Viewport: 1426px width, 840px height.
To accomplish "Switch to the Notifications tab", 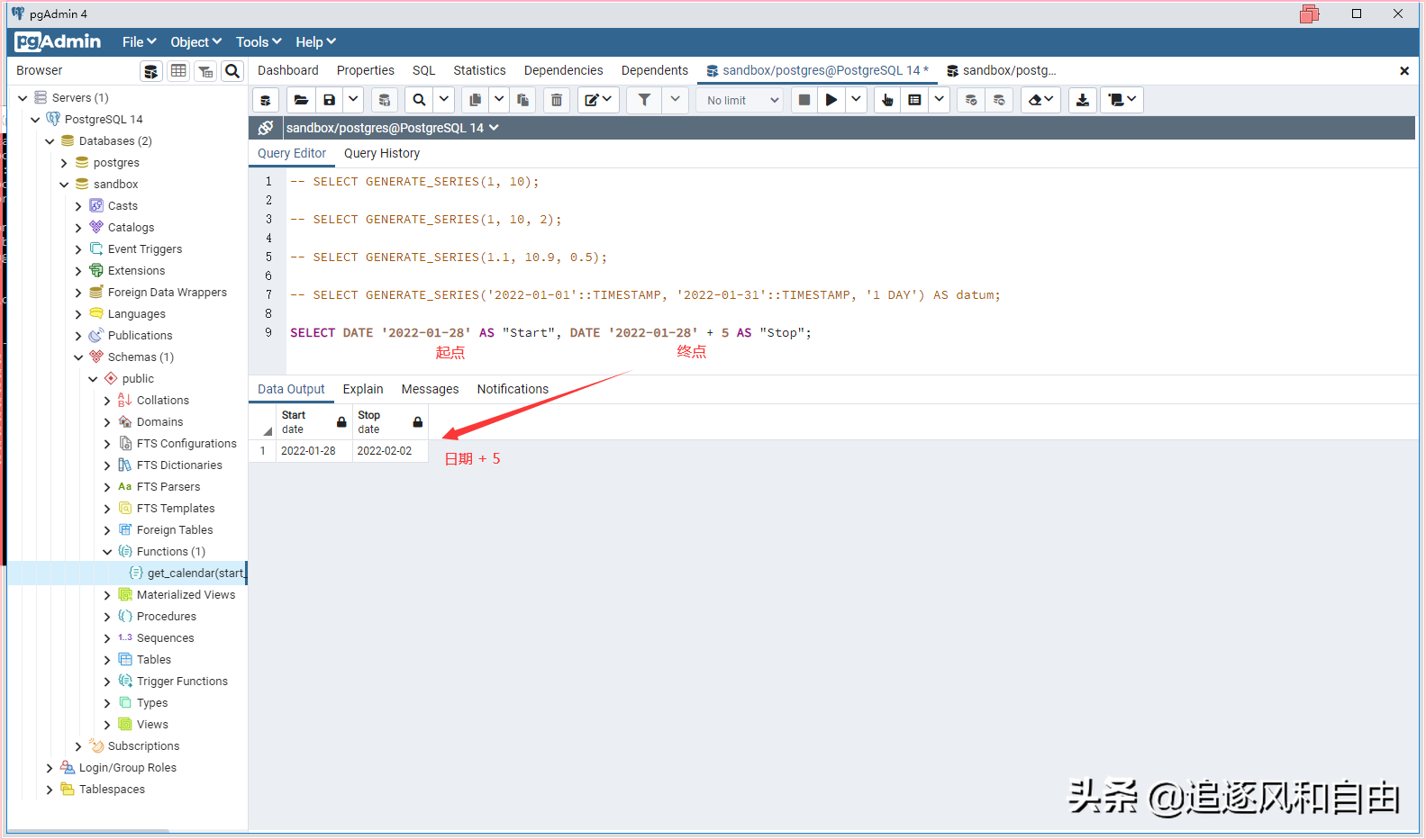I will (x=513, y=389).
